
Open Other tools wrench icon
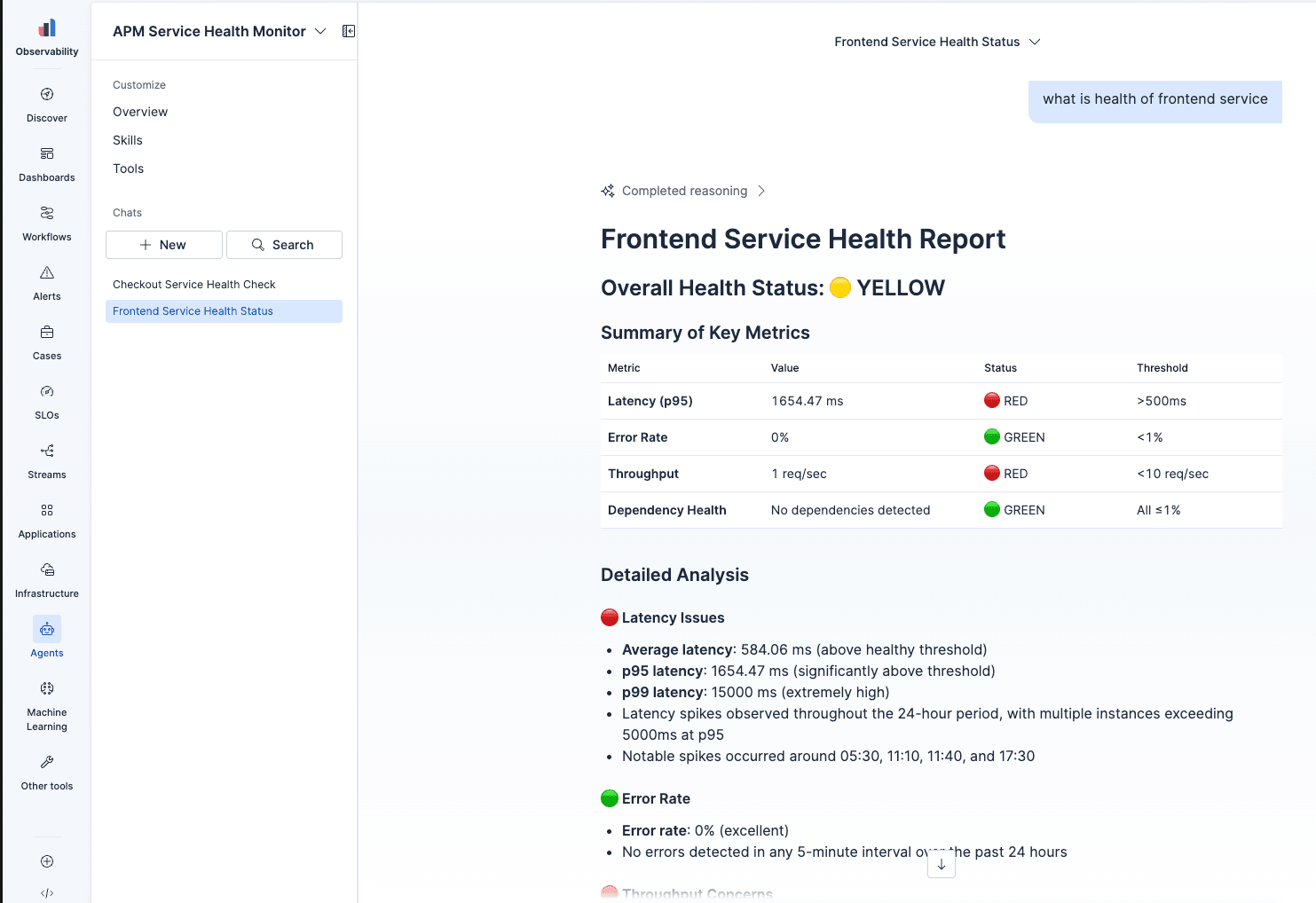tap(47, 762)
